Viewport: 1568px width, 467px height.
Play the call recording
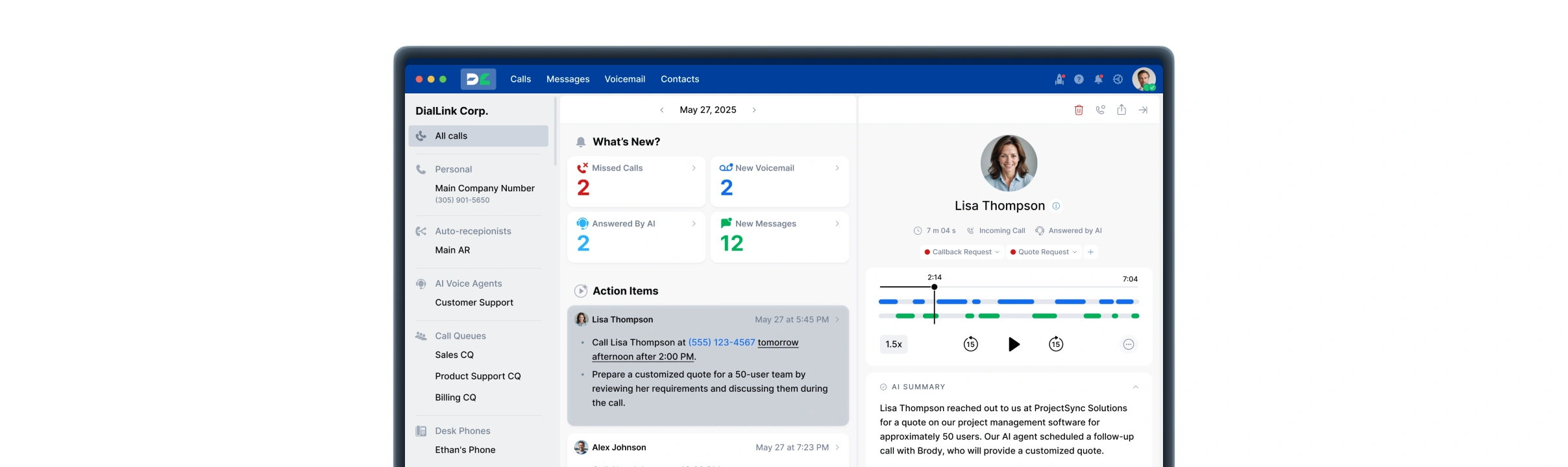coord(1014,344)
